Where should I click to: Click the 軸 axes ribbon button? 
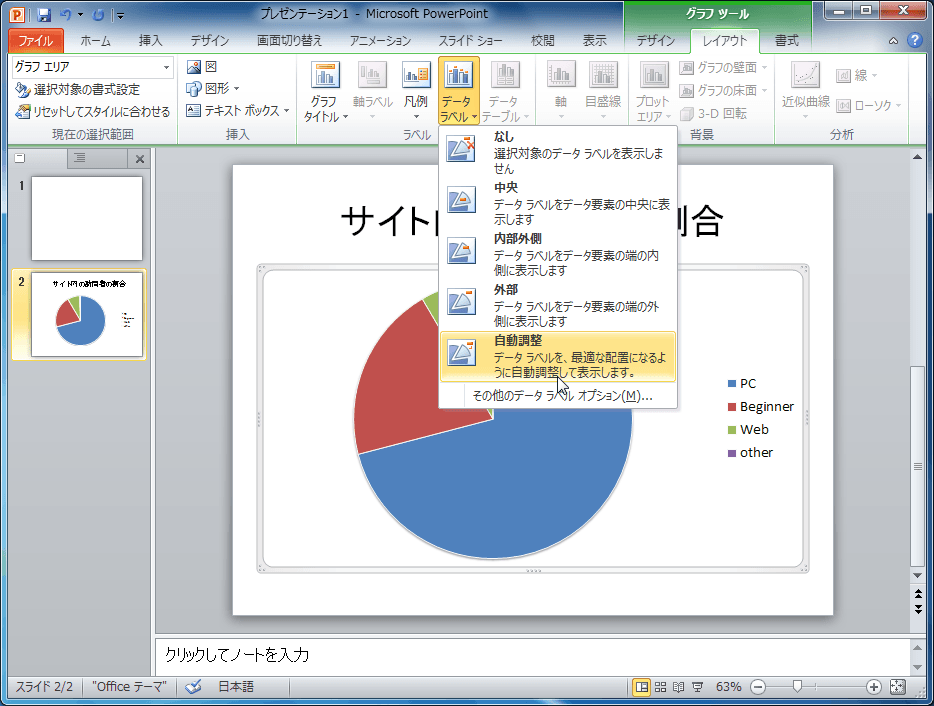561,91
